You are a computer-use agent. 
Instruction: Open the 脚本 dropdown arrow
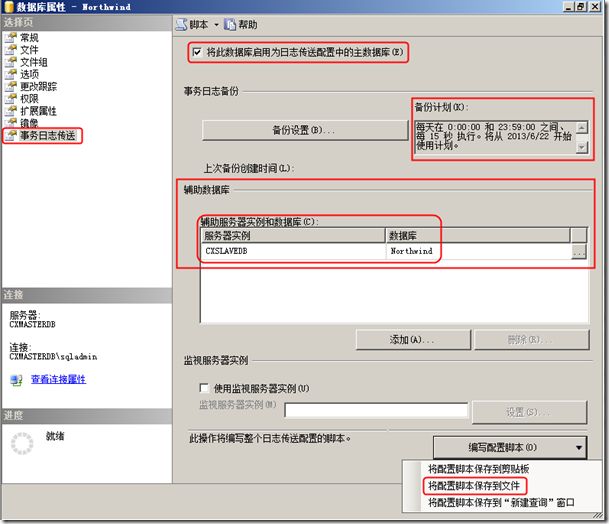[216, 25]
